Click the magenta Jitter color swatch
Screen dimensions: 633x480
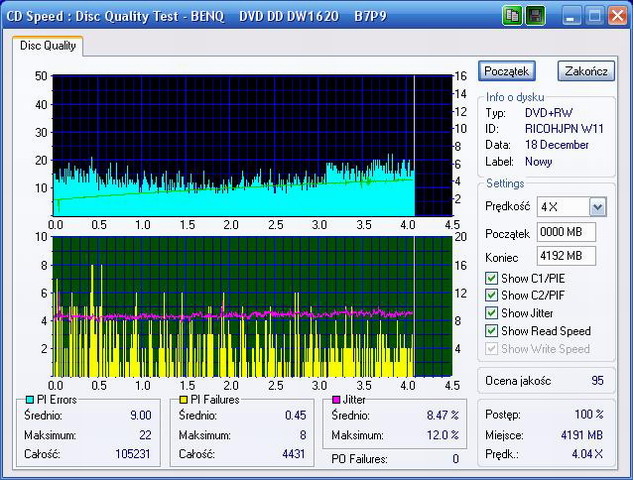point(336,400)
